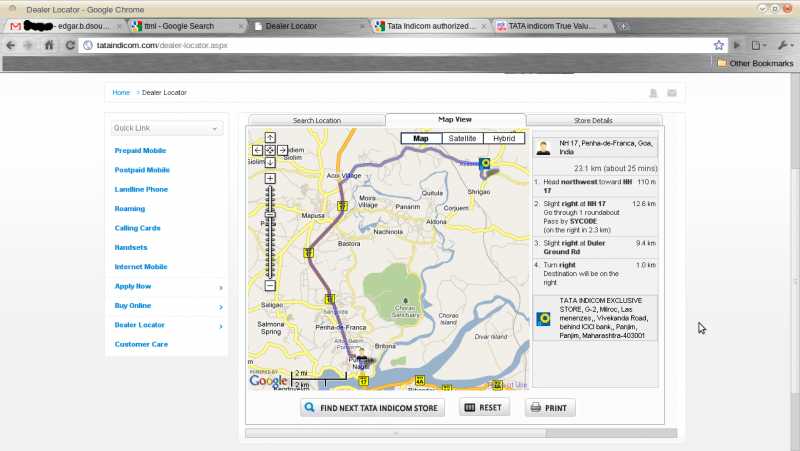800x451 pixels.
Task: Expand the Buy Online sidebar arrow
Action: [221, 307]
